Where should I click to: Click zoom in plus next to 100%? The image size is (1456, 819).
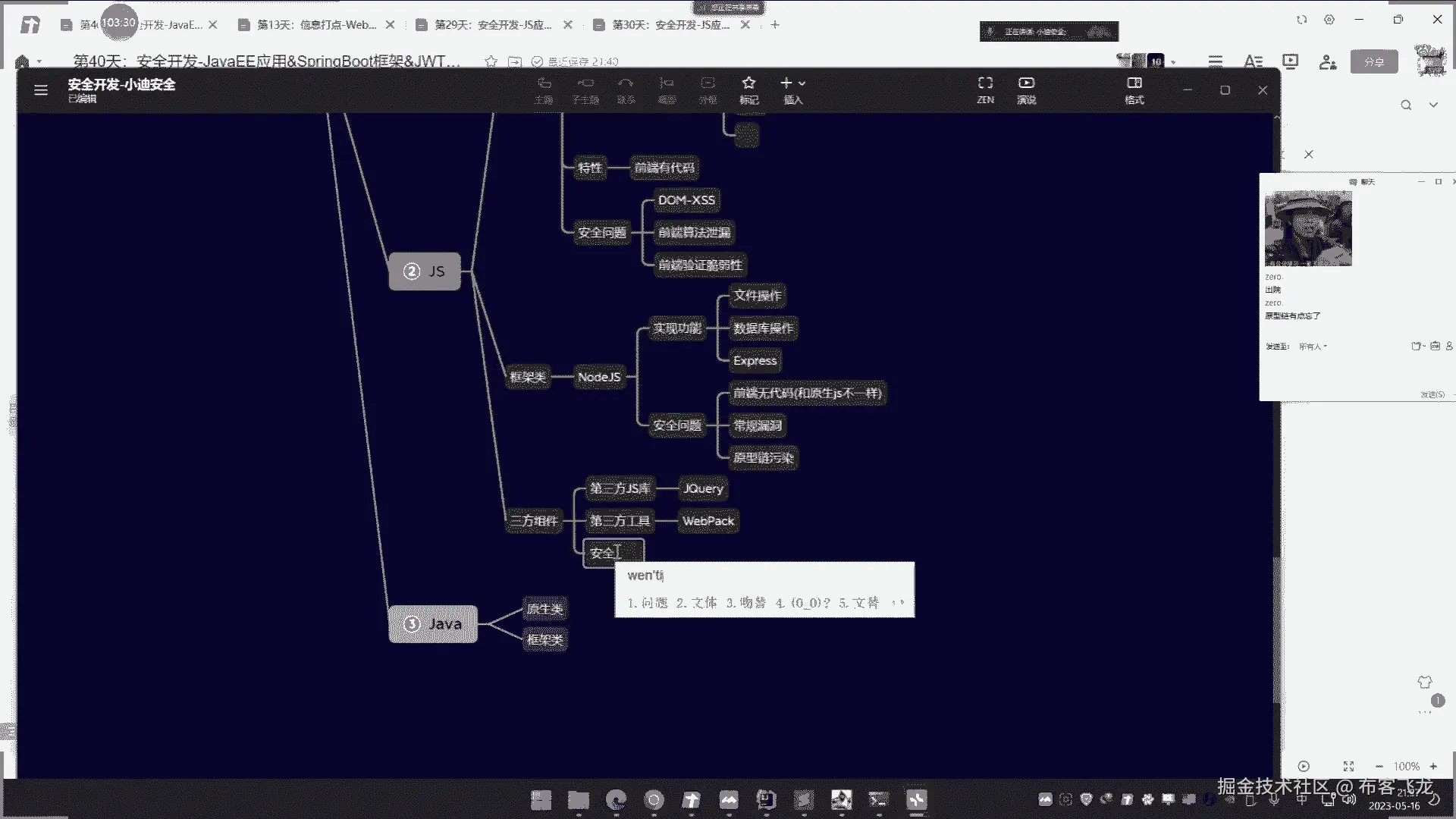(x=1433, y=767)
